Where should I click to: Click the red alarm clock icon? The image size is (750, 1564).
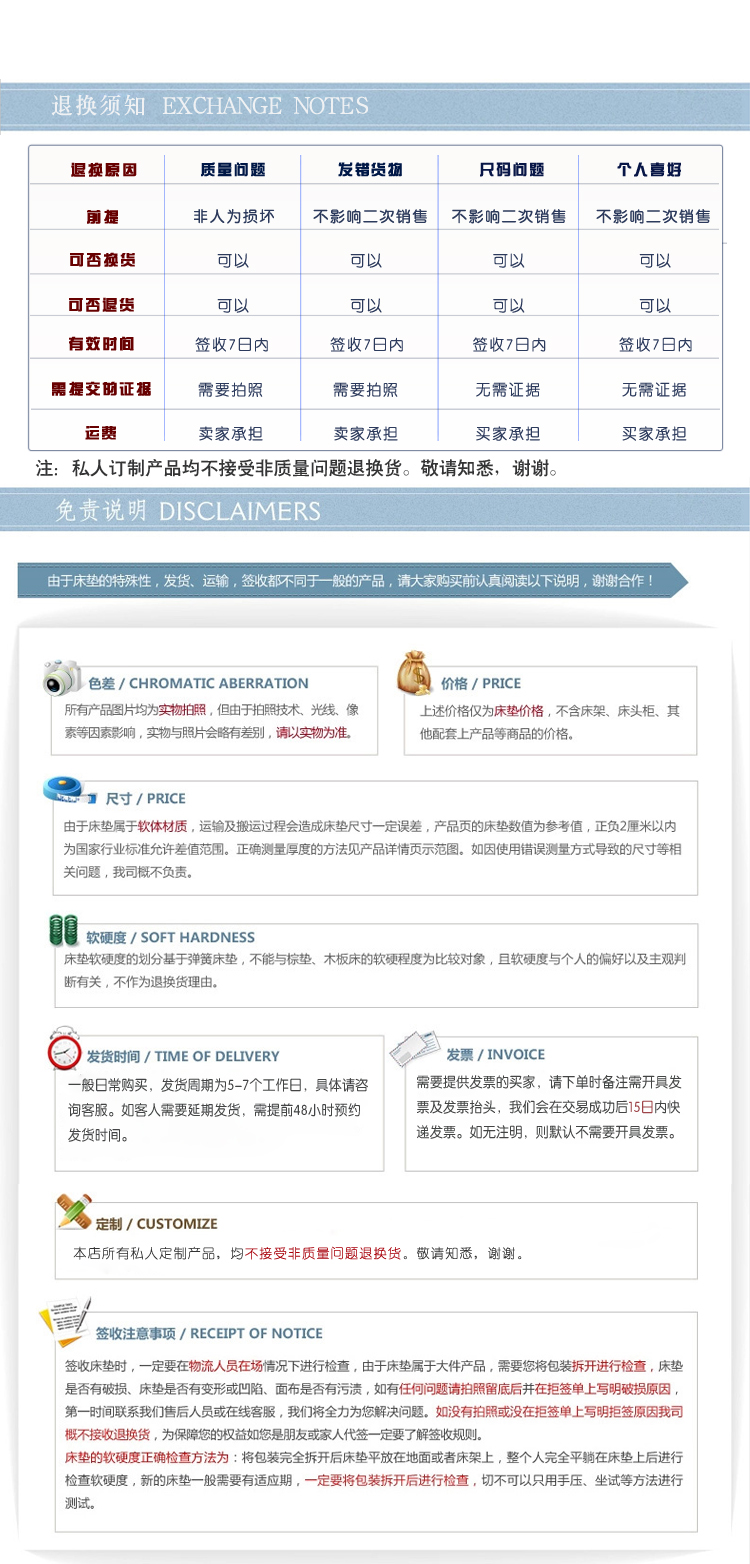tap(65, 1051)
